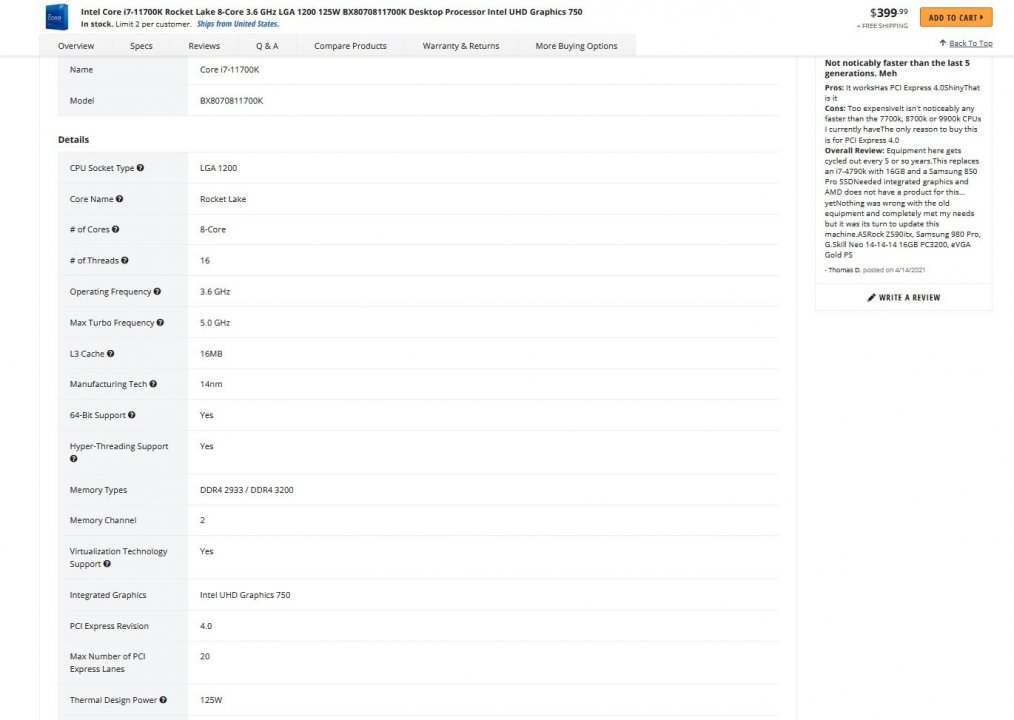Click the info icon next to # of Threads
1014x720 pixels.
point(124,261)
